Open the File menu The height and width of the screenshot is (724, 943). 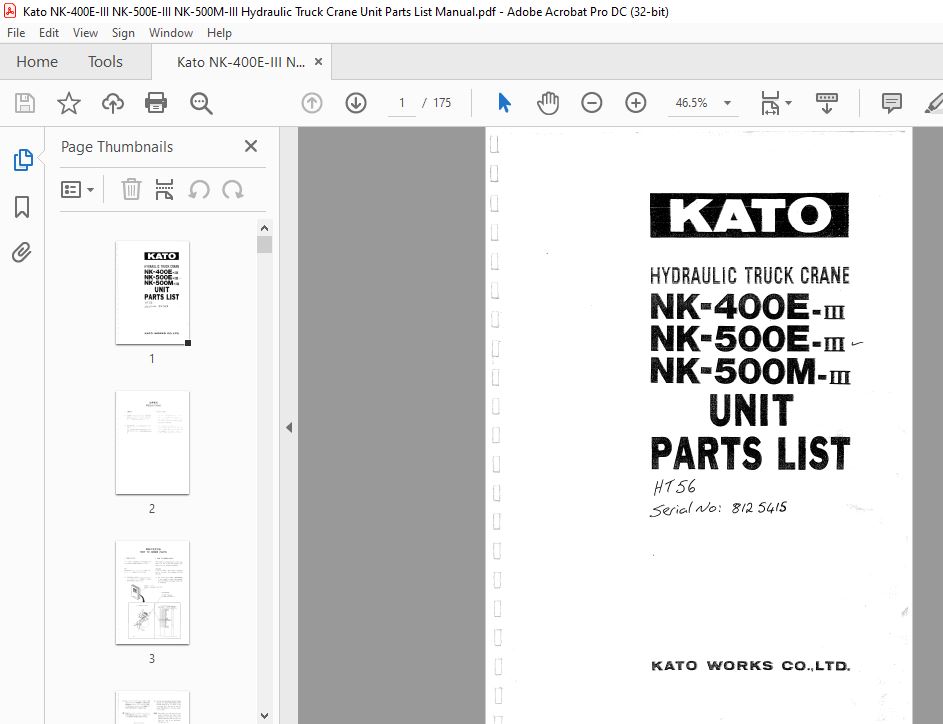click(x=16, y=32)
